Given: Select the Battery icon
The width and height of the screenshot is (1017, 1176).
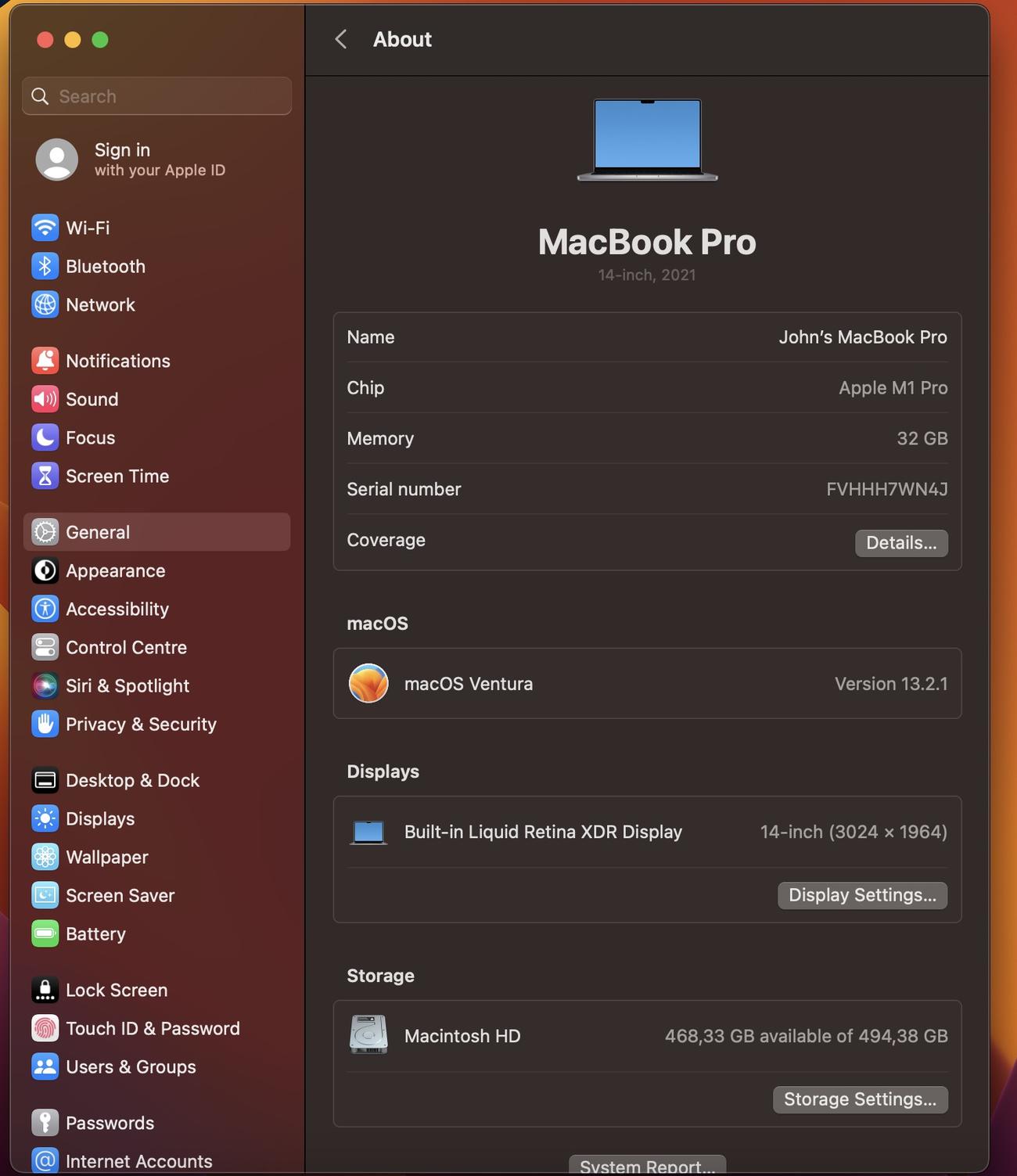Looking at the screenshot, I should [45, 933].
